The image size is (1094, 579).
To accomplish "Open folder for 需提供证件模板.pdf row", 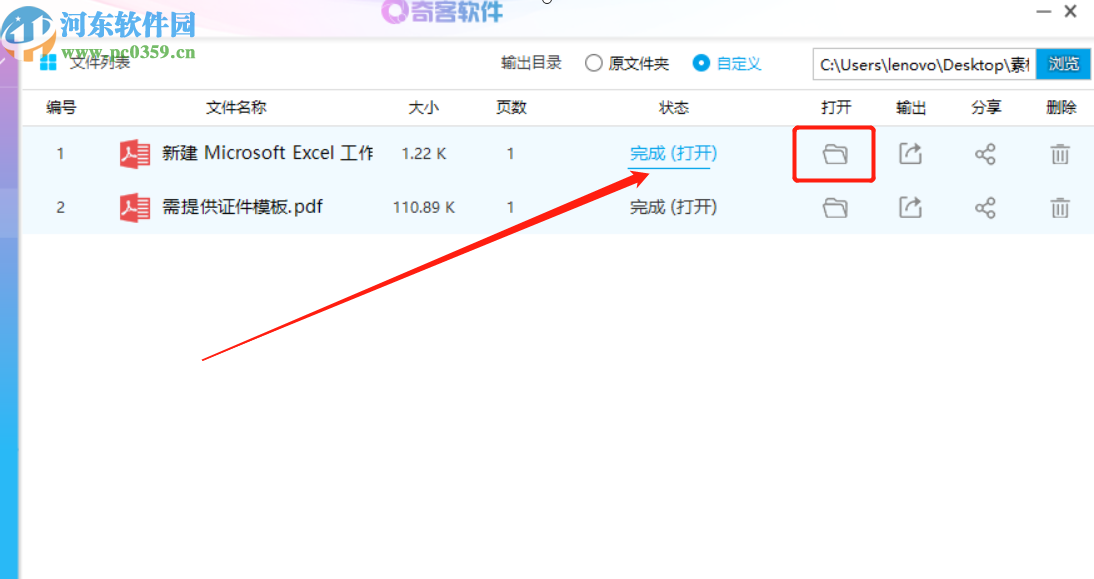I will pos(834,207).
